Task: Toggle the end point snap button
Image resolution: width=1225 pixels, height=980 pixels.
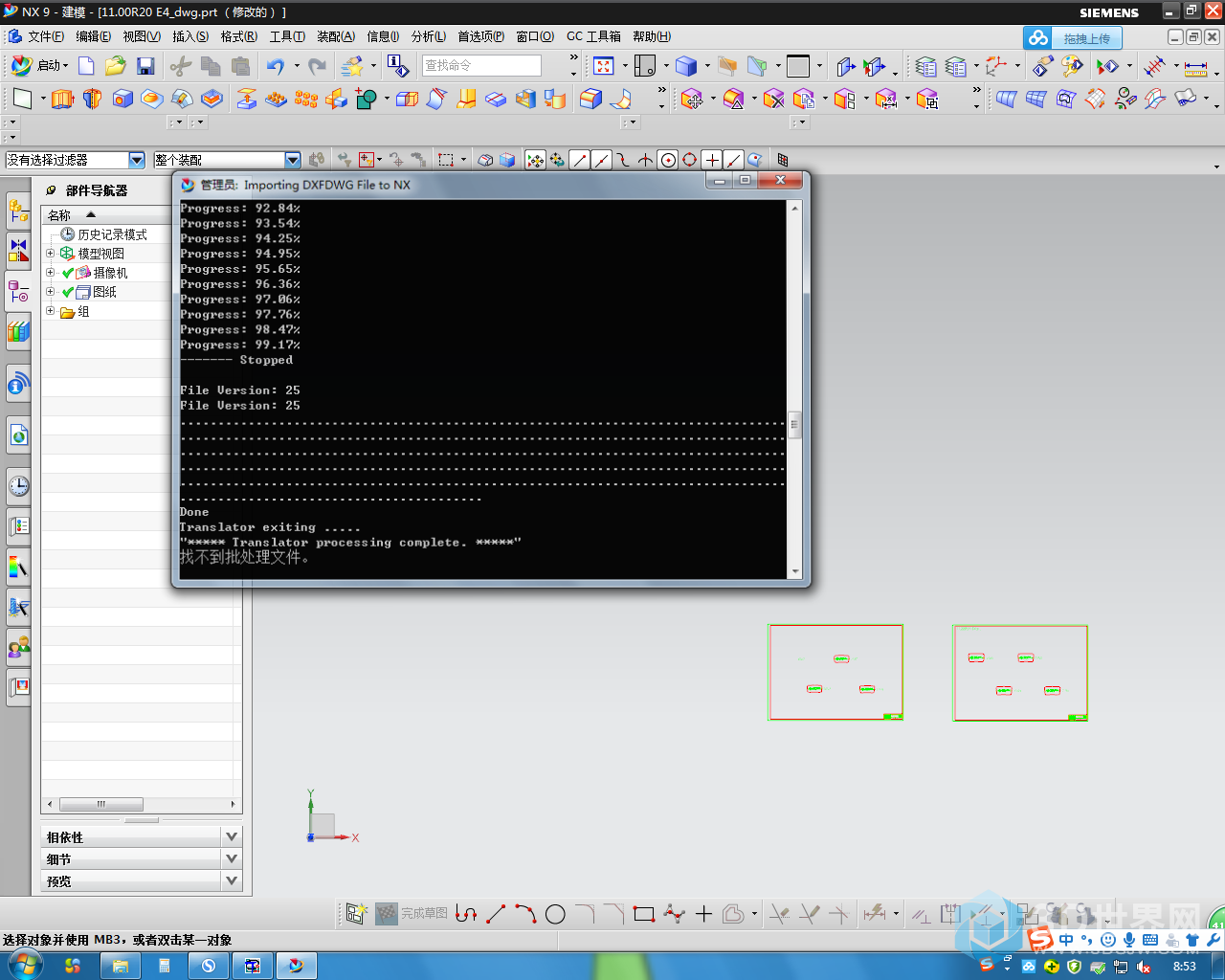Action: [x=579, y=160]
